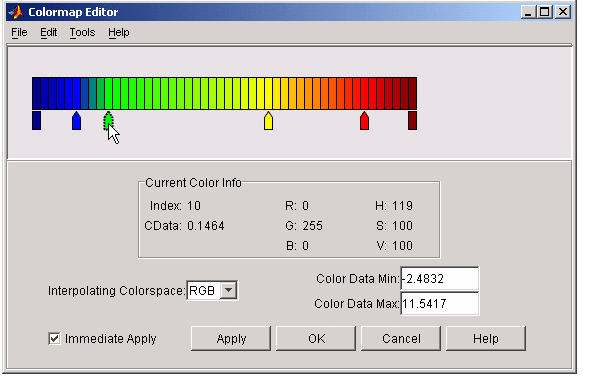Select the dark blue start color marker
The height and width of the screenshot is (380, 600).
tap(36, 121)
